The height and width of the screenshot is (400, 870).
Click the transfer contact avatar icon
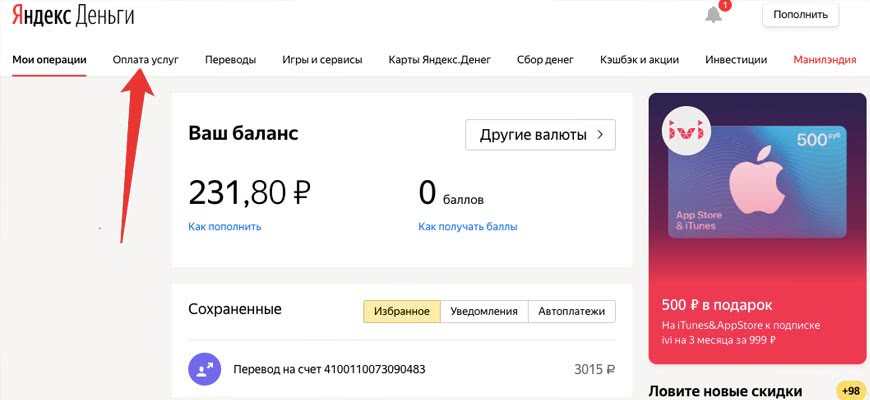pyautogui.click(x=204, y=369)
